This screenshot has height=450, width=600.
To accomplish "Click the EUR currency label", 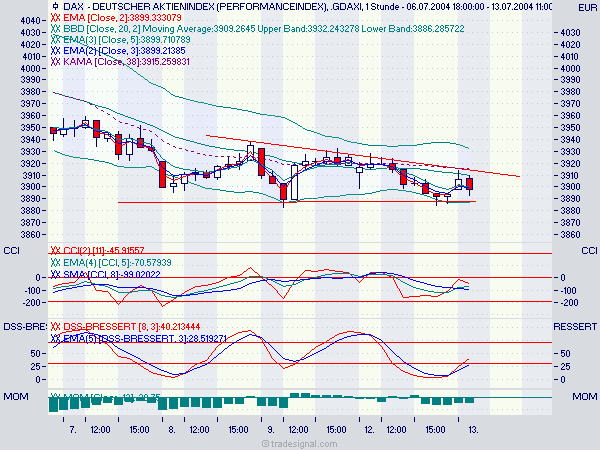I will (587, 8).
